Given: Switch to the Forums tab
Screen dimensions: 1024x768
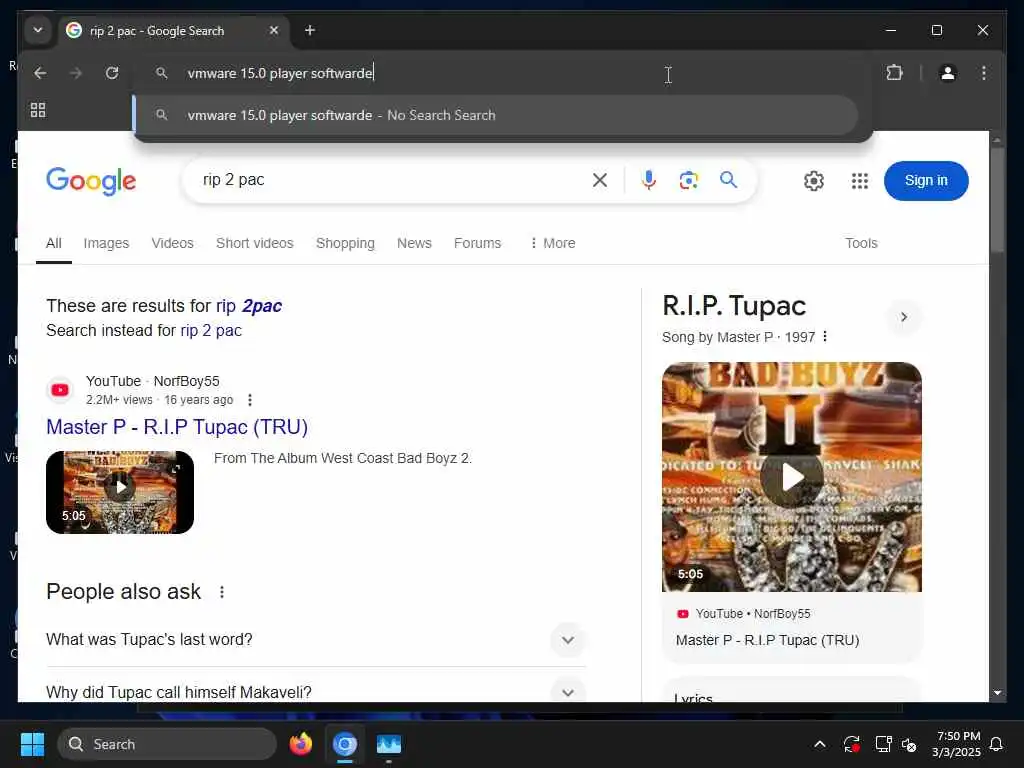Looking at the screenshot, I should tap(477, 243).
